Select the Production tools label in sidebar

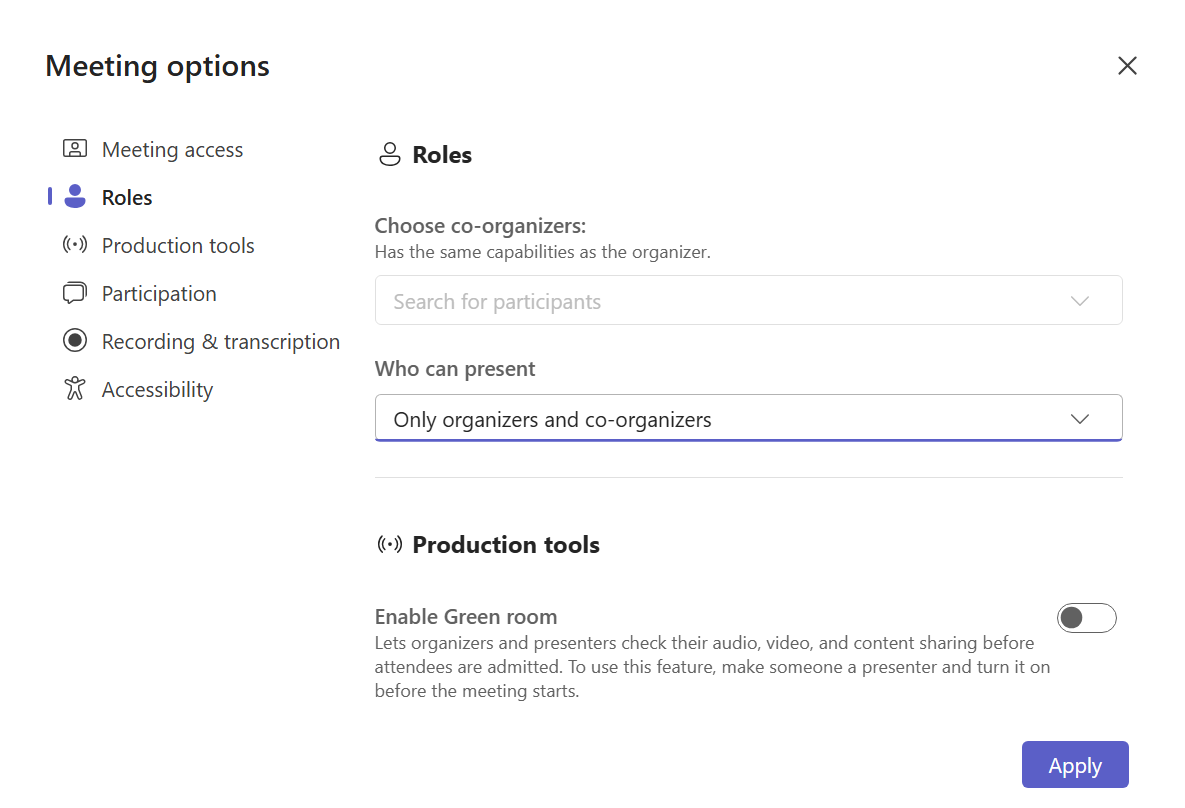178,246
